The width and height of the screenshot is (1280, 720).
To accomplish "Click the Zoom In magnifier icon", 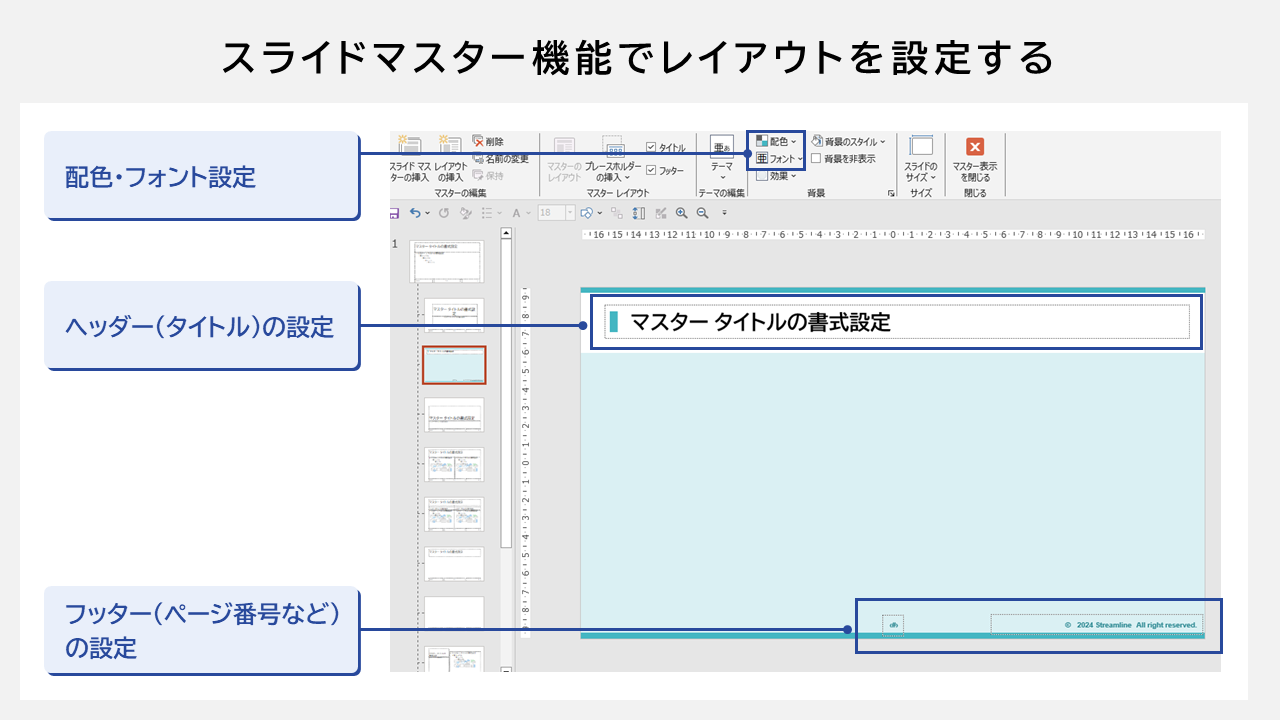I will [x=682, y=213].
